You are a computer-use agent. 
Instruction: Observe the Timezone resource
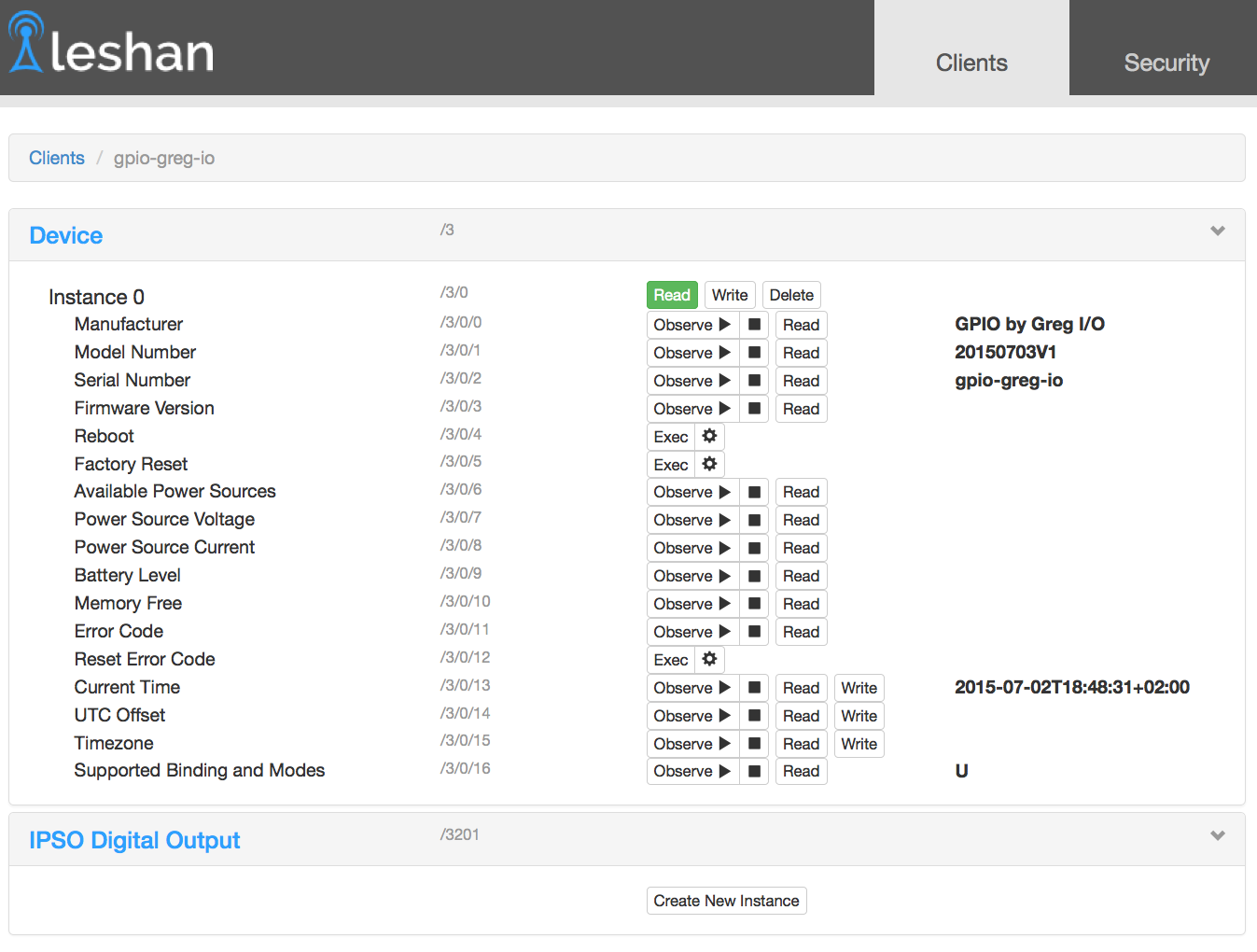(692, 744)
